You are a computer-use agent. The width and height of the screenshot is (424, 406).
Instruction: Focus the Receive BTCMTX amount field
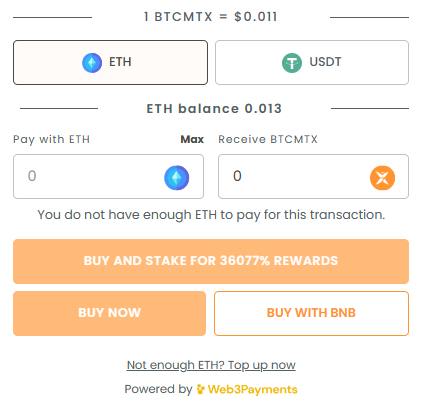tap(313, 176)
